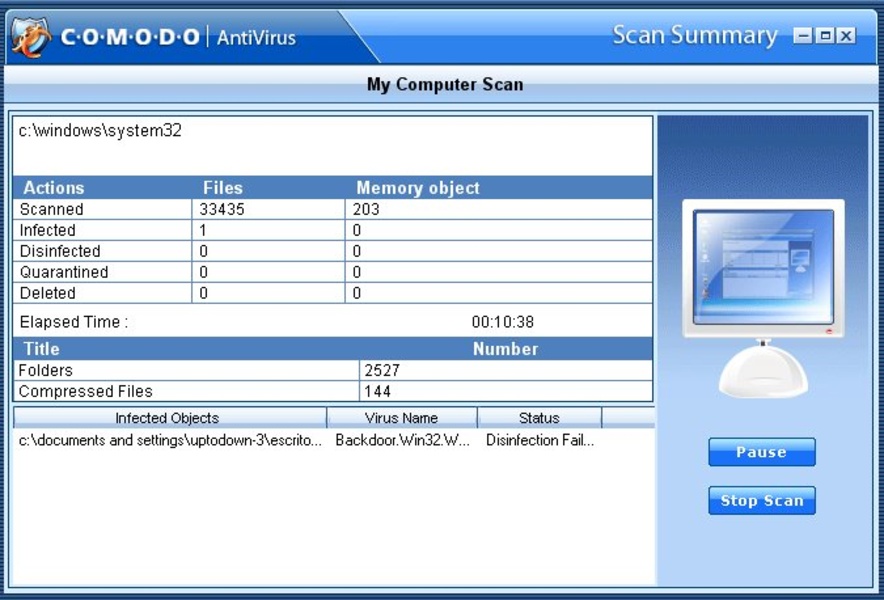The height and width of the screenshot is (600, 884).
Task: Click the memory object count 203
Action: pyautogui.click(x=366, y=209)
